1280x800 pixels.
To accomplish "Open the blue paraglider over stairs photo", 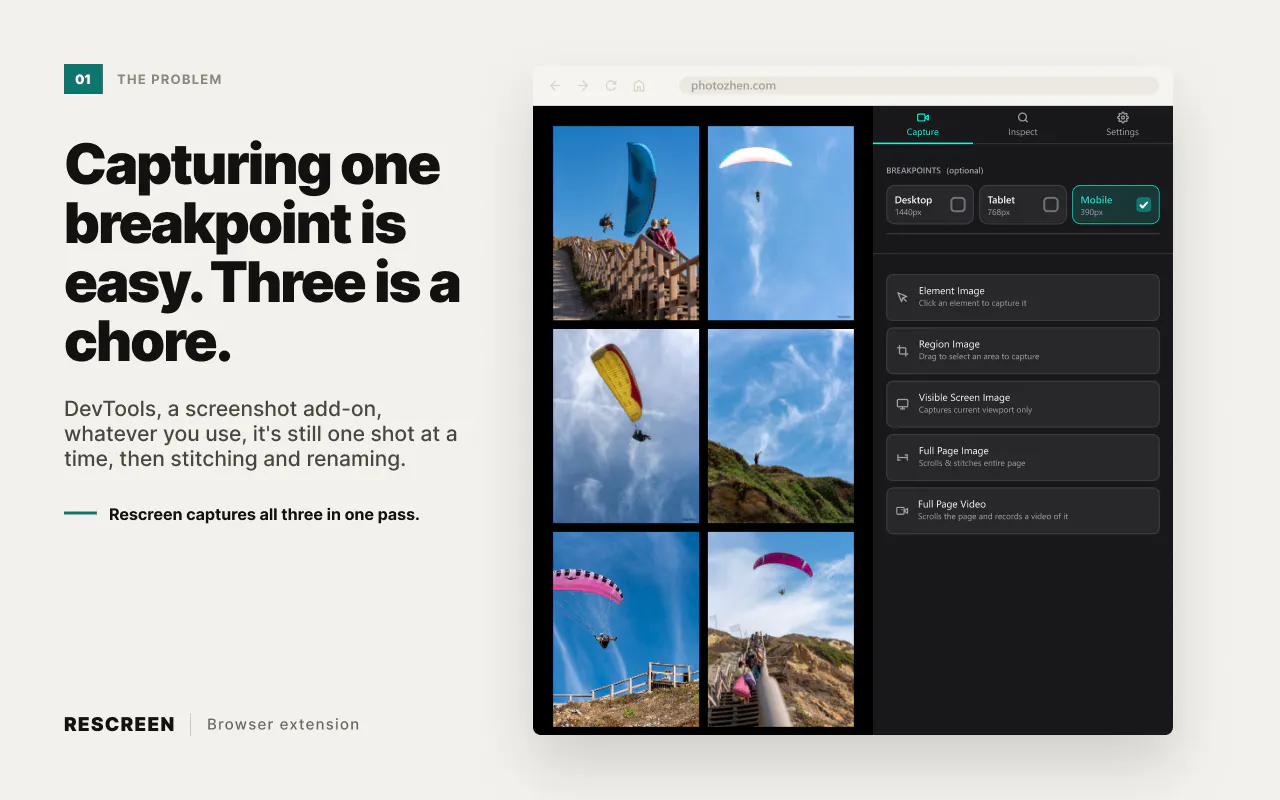I will point(626,223).
